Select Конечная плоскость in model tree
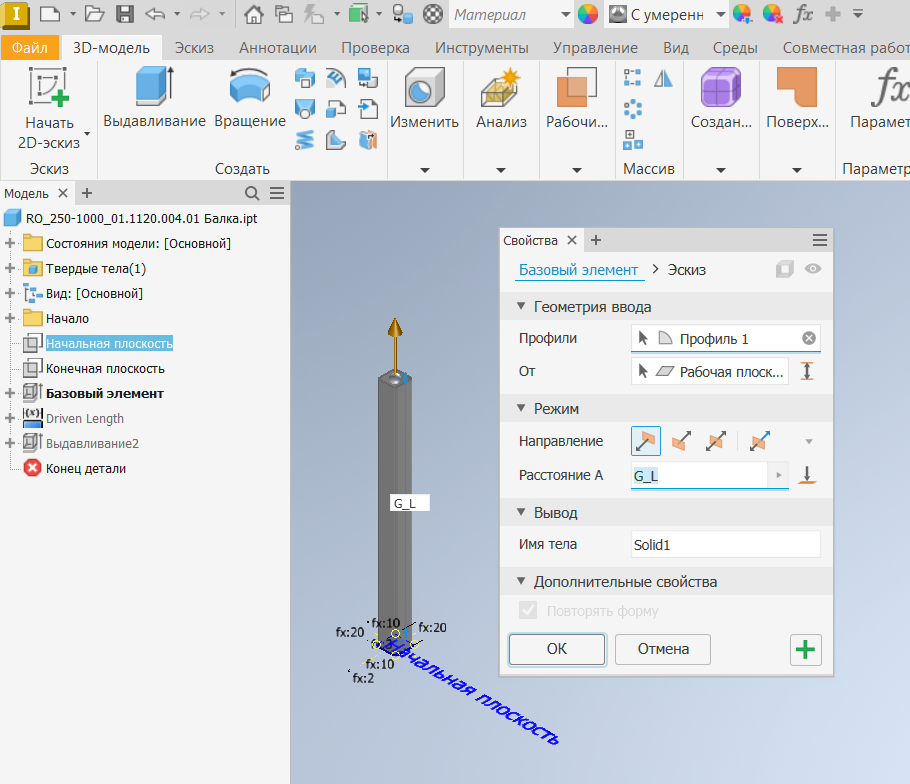Viewport: 910px width, 784px height. (x=105, y=368)
